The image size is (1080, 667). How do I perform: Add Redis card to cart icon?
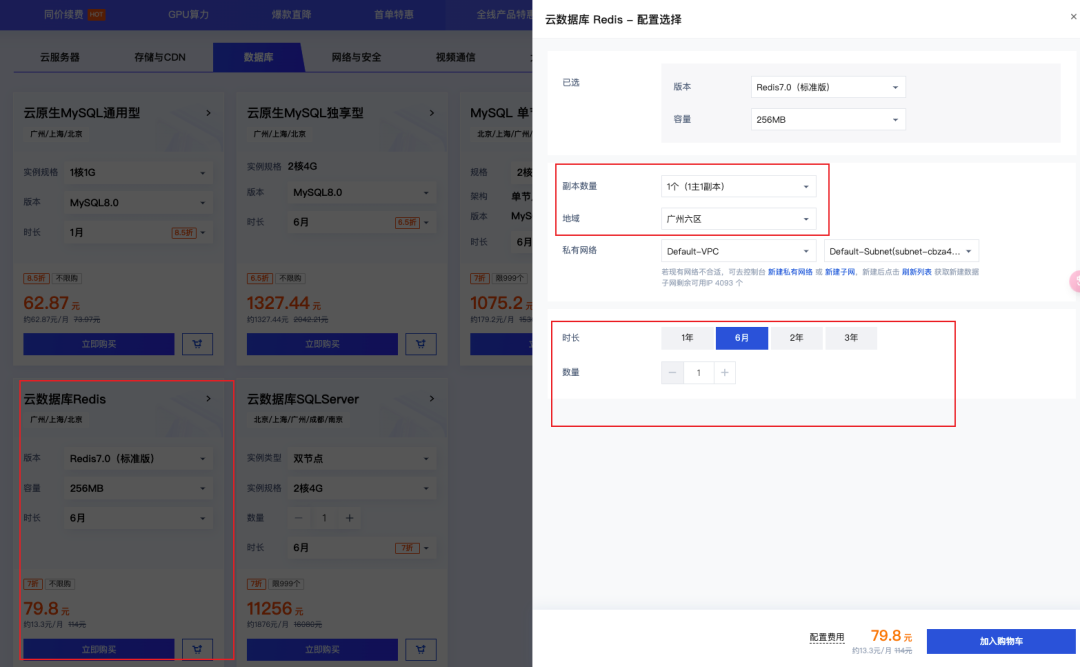coord(198,649)
